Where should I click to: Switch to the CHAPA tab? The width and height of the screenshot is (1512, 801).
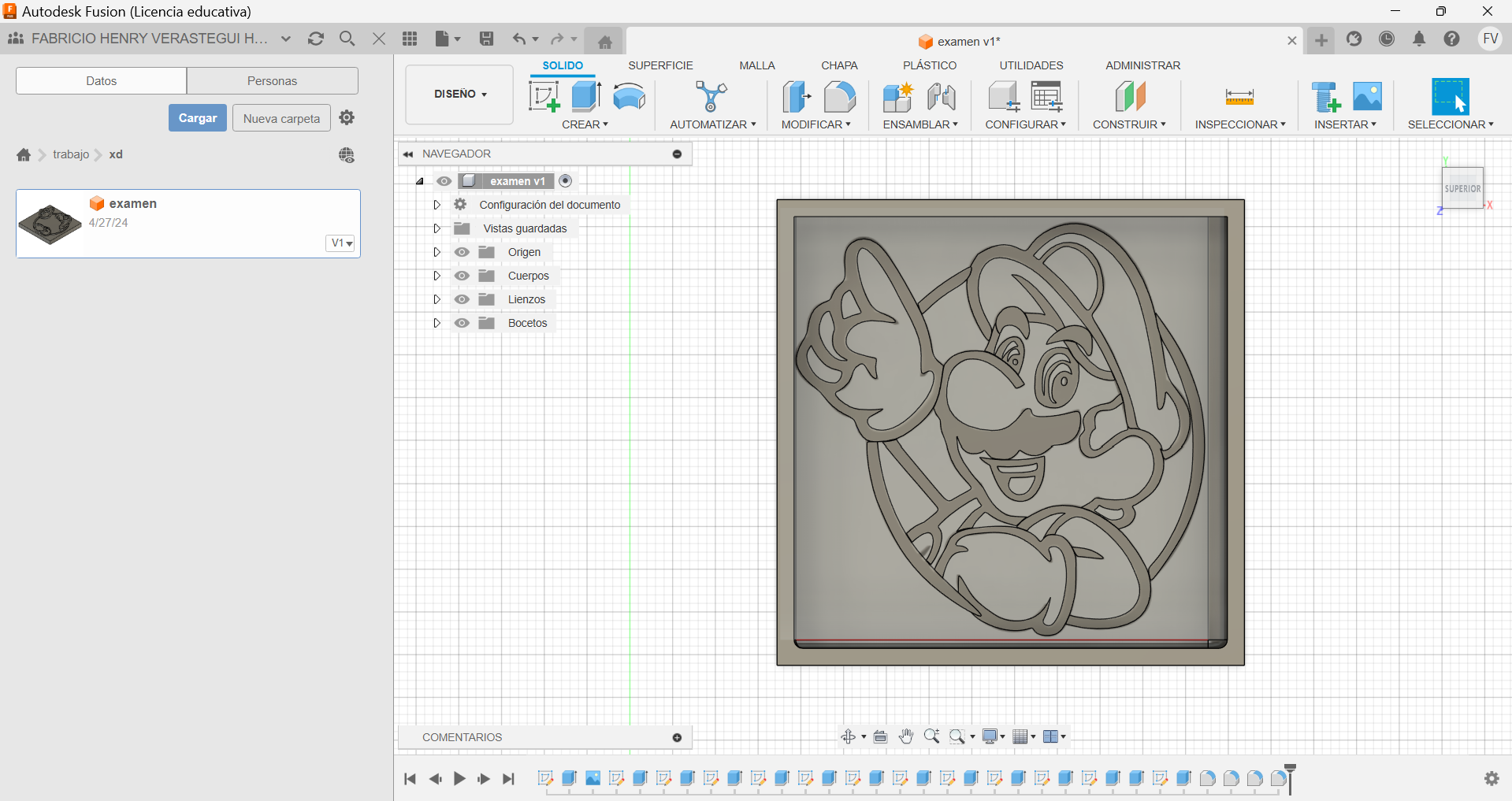point(839,65)
